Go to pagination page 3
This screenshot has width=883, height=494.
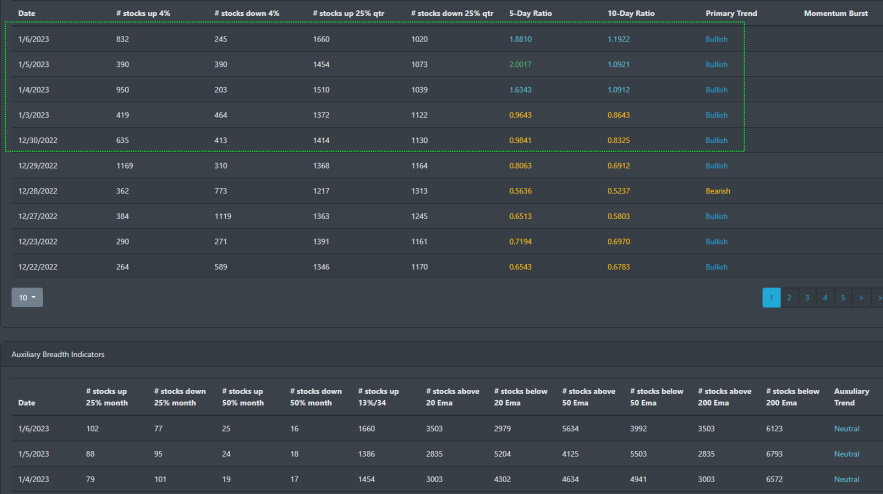pos(807,298)
